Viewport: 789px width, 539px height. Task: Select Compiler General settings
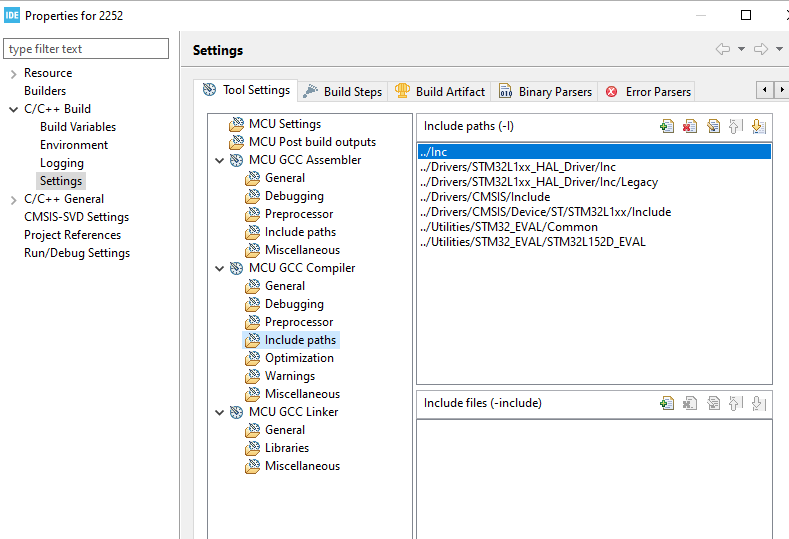click(x=285, y=286)
